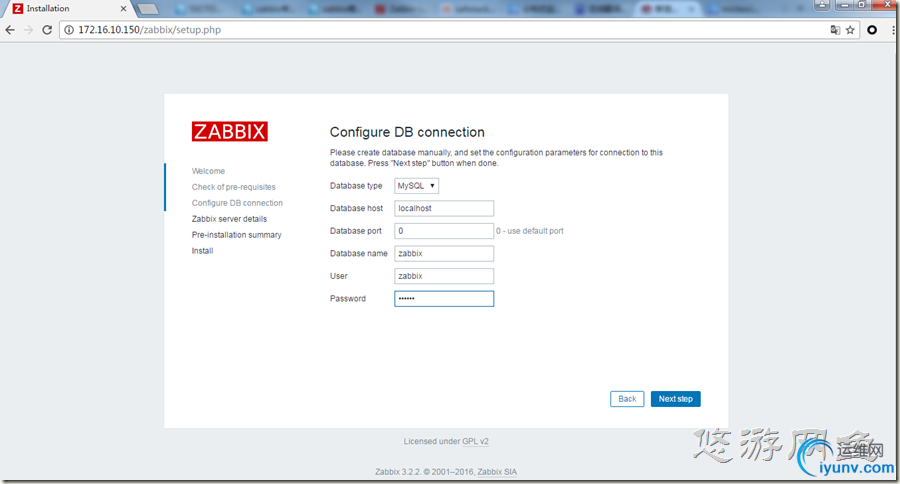Open the Zabbix SIA footer link
The width and height of the screenshot is (900, 484).
click(x=497, y=472)
